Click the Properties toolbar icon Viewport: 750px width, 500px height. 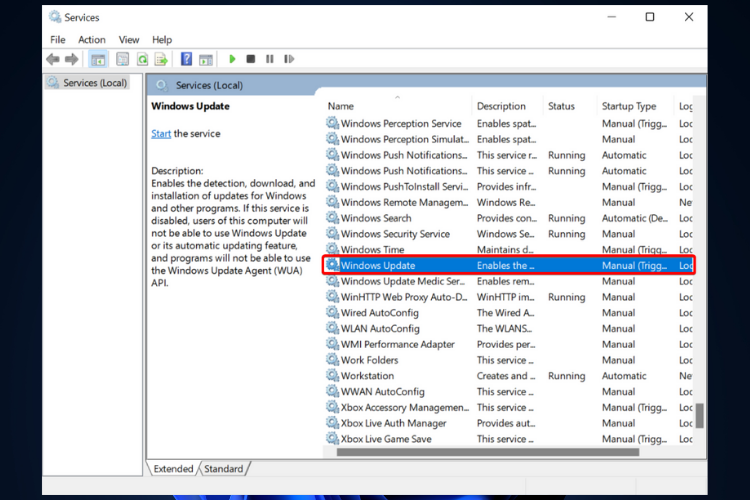tap(123, 60)
